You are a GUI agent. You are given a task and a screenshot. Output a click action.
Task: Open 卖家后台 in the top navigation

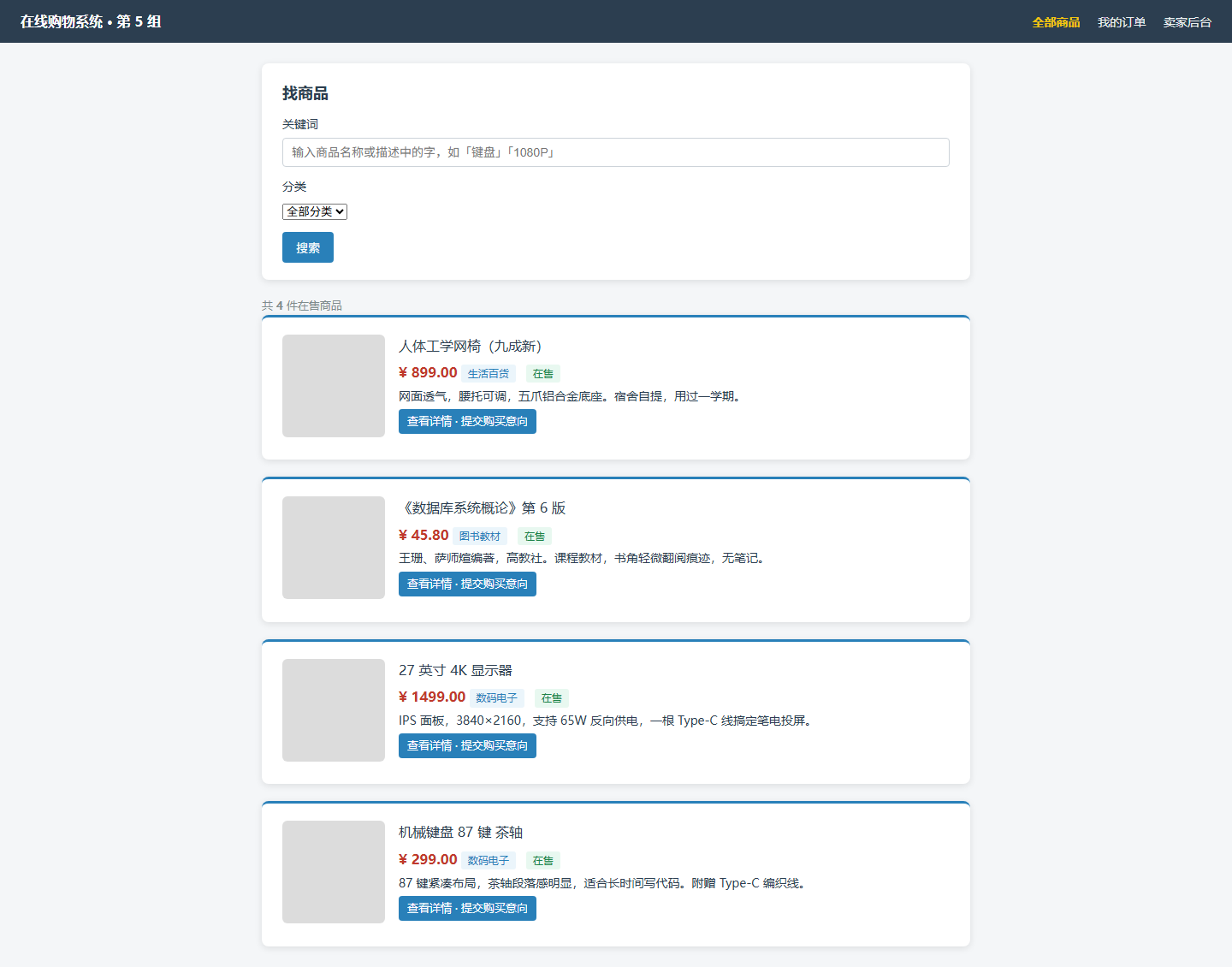[1188, 22]
